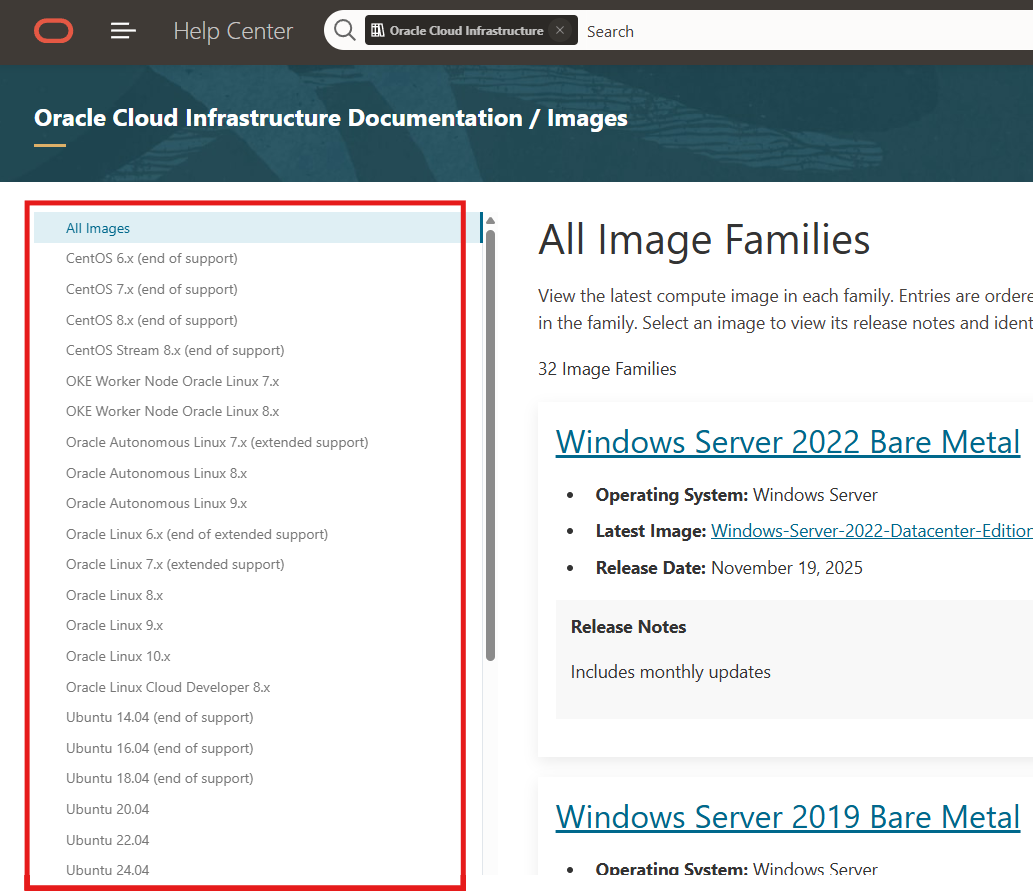Viewport: 1033px width, 891px height.
Task: Open Windows Server 2019 Bare Metal link
Action: point(787,817)
